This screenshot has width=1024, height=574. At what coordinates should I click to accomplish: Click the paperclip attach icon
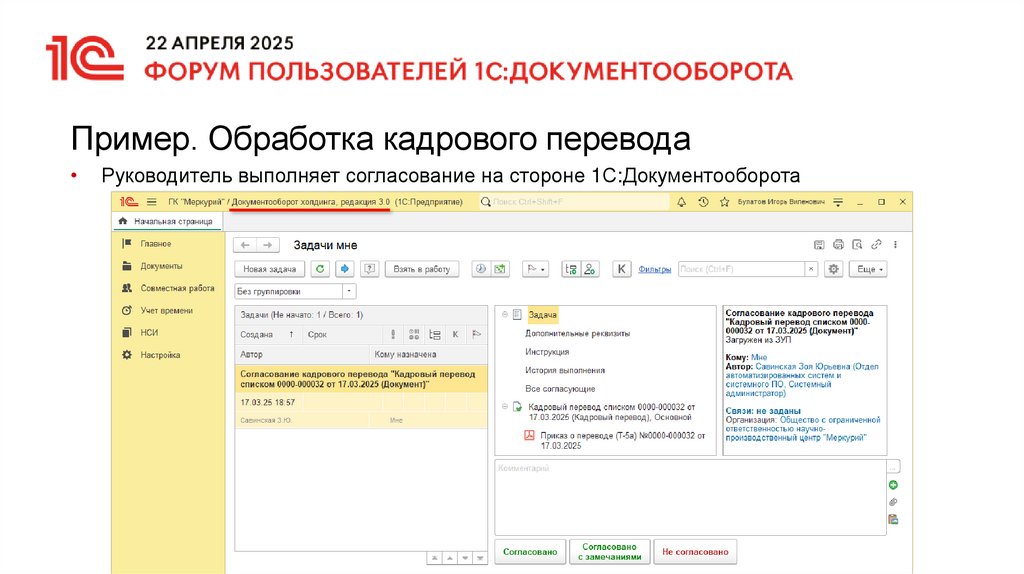pyautogui.click(x=893, y=502)
